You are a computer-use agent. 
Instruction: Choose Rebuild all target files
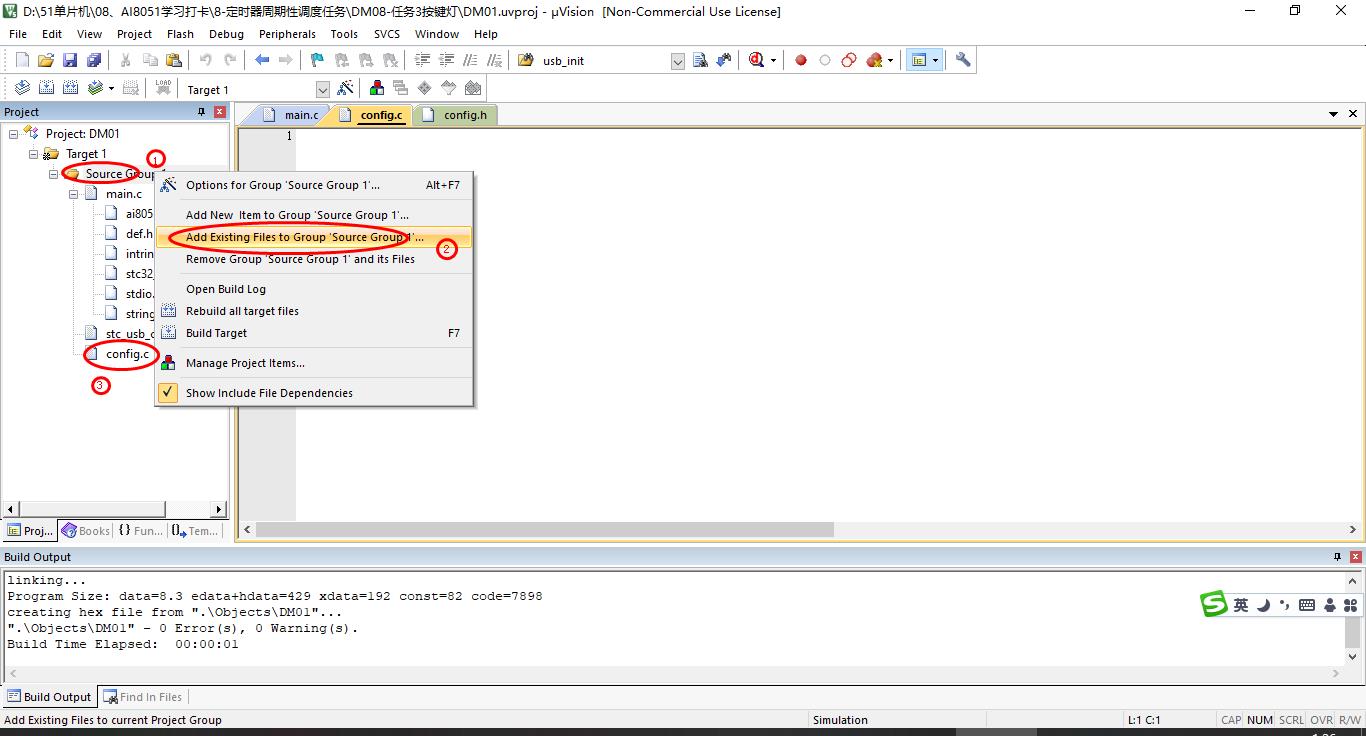tap(242, 311)
